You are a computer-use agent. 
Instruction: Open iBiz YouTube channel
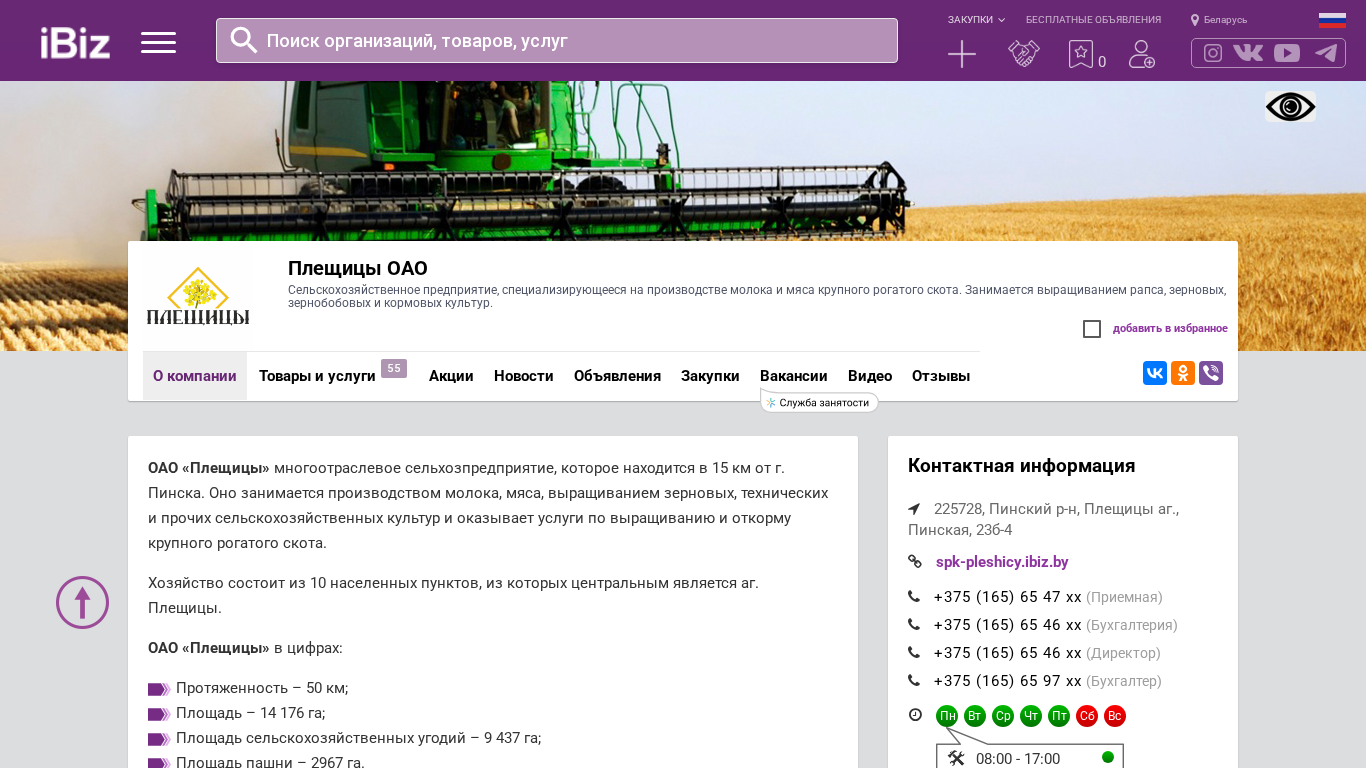[1287, 53]
